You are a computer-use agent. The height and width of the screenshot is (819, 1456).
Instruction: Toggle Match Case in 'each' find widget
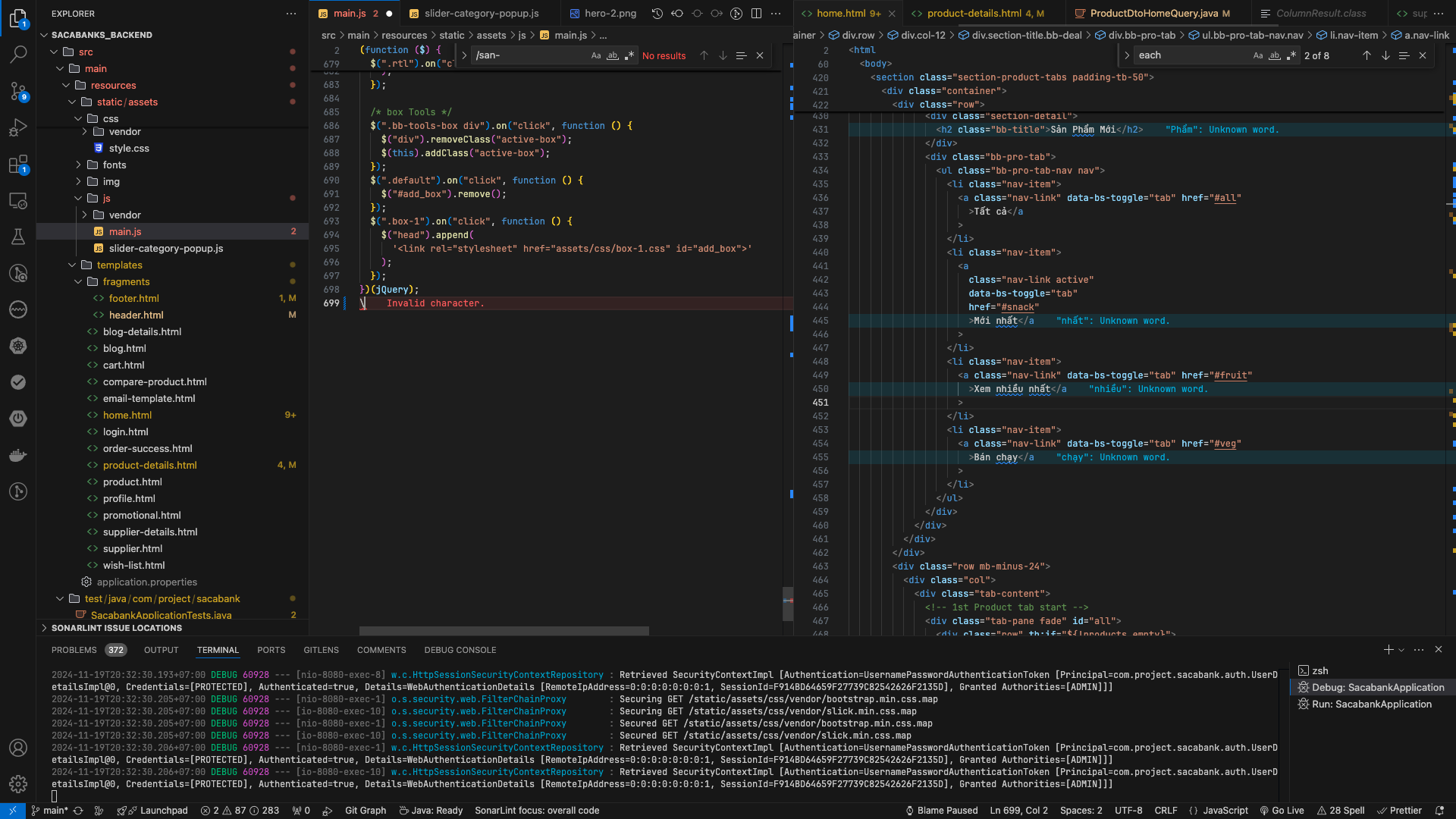coord(1258,55)
